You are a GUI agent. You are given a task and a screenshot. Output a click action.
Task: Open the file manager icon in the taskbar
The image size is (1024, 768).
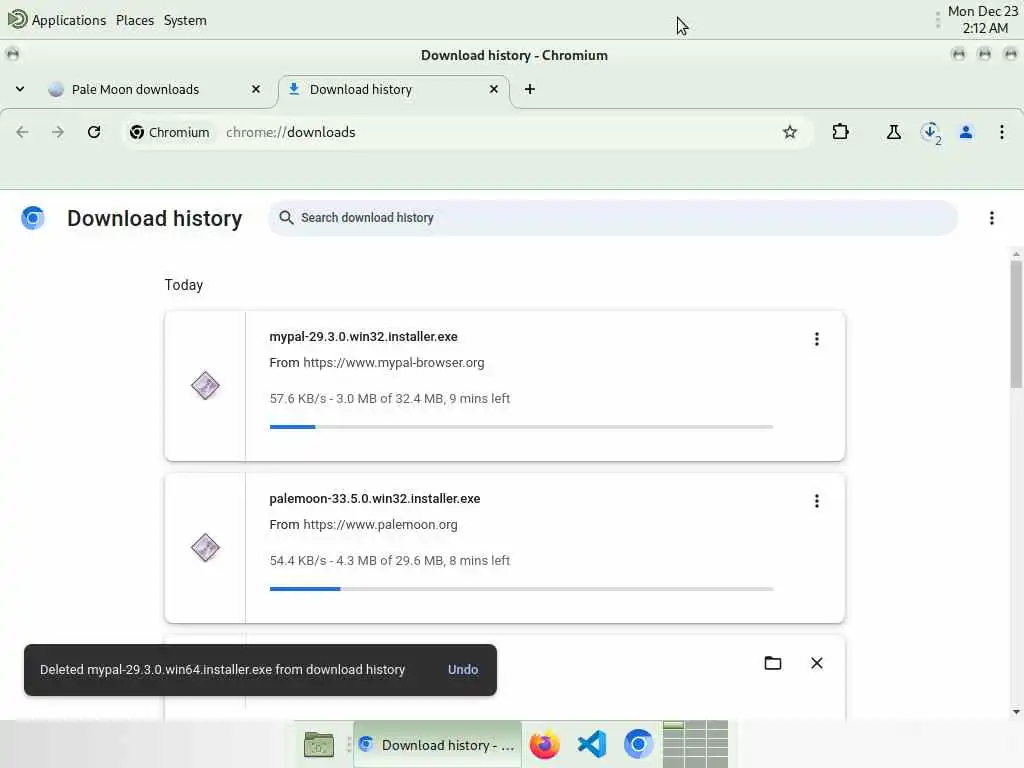[x=319, y=744]
